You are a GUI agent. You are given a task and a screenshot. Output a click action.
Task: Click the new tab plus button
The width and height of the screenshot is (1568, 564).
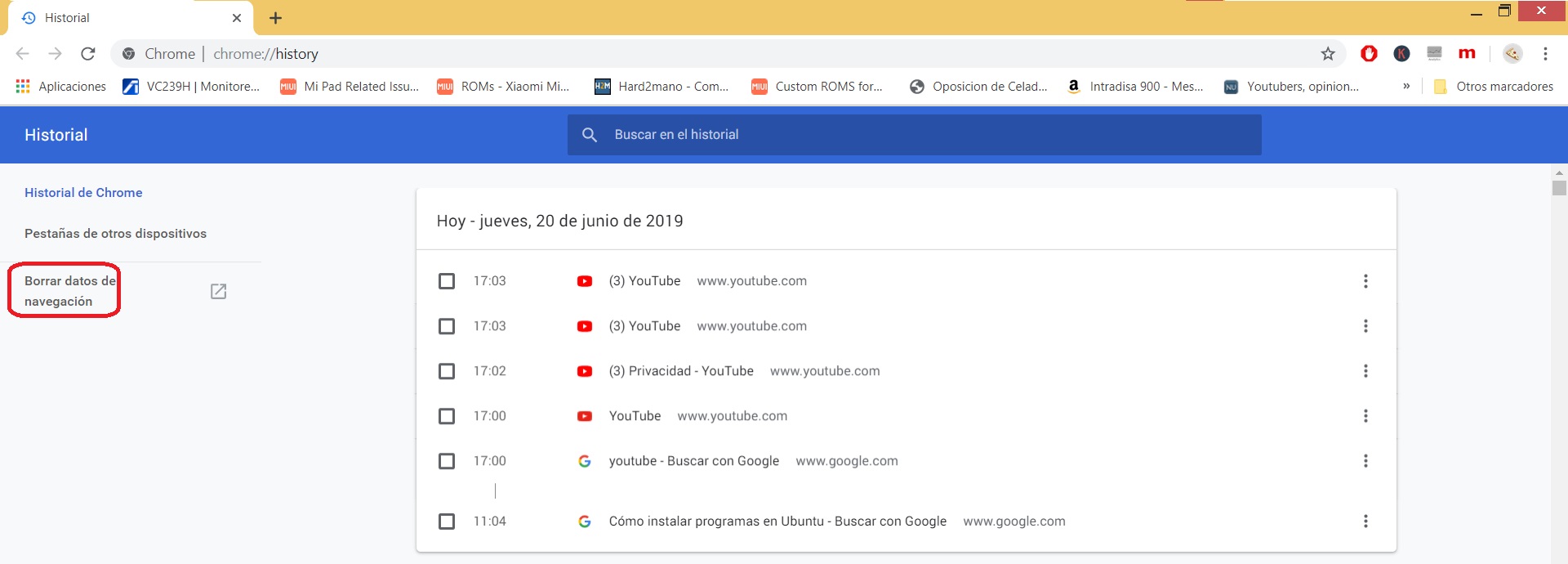click(275, 18)
